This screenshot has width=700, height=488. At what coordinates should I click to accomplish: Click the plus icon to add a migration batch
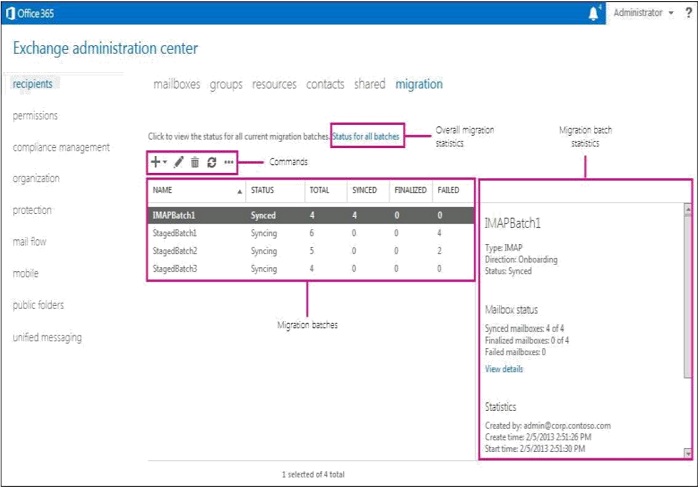[155, 162]
